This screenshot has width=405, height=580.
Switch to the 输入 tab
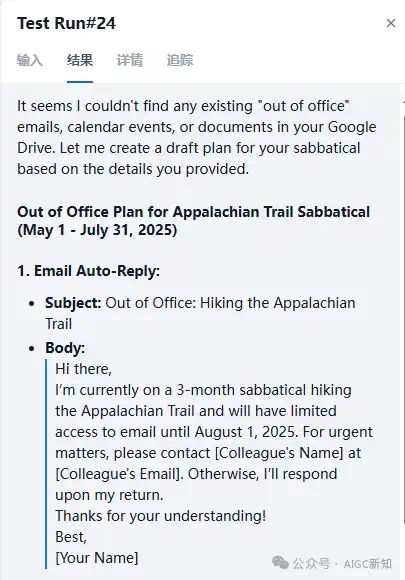coord(30,60)
